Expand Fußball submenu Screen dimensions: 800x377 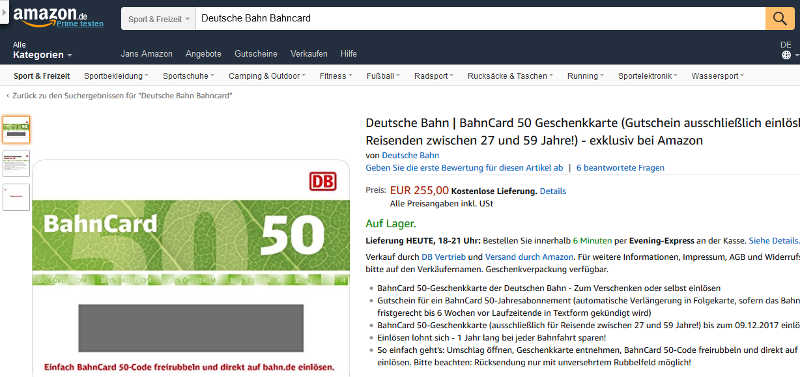pyautogui.click(x=383, y=76)
